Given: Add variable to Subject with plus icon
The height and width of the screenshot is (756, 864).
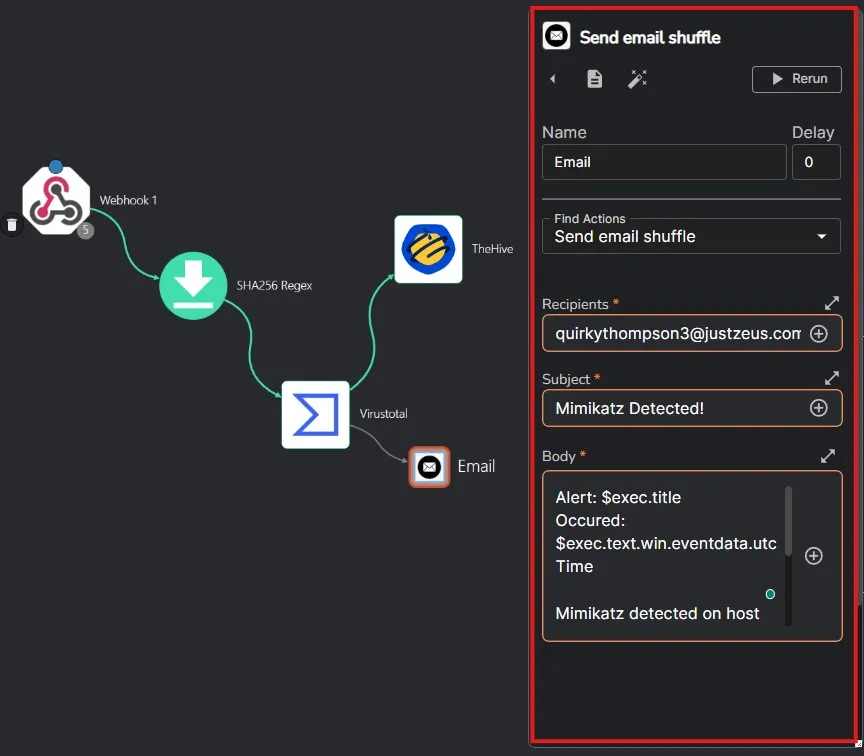Looking at the screenshot, I should (818, 408).
